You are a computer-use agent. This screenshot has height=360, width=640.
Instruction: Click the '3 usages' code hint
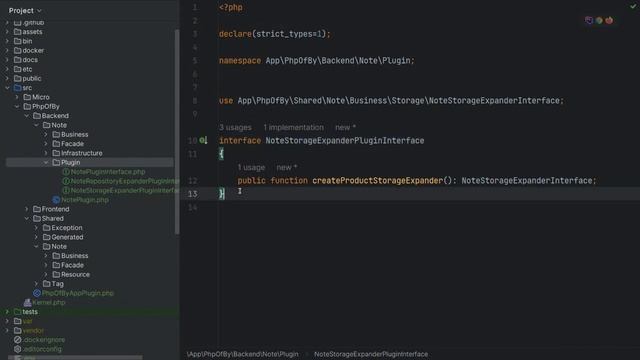(235, 127)
